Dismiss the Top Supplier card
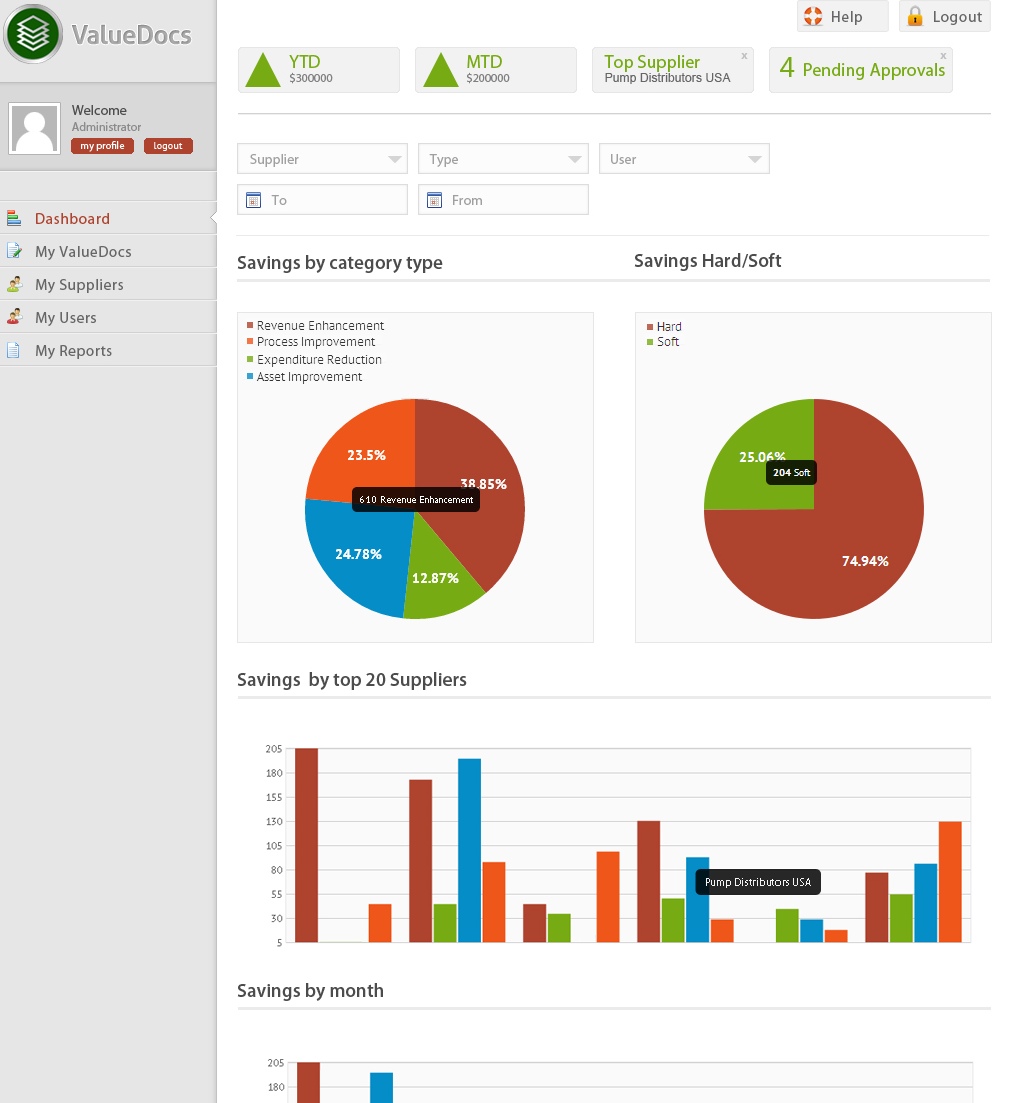The image size is (1011, 1103). 744,56
